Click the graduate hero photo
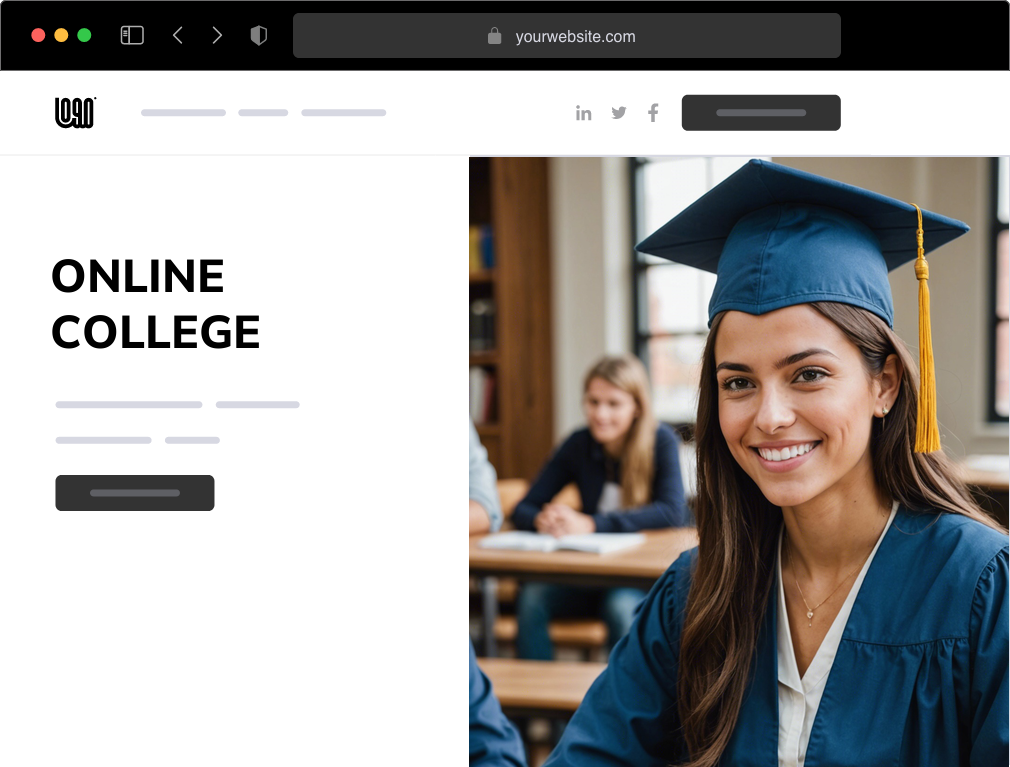The height and width of the screenshot is (767, 1010). click(739, 462)
